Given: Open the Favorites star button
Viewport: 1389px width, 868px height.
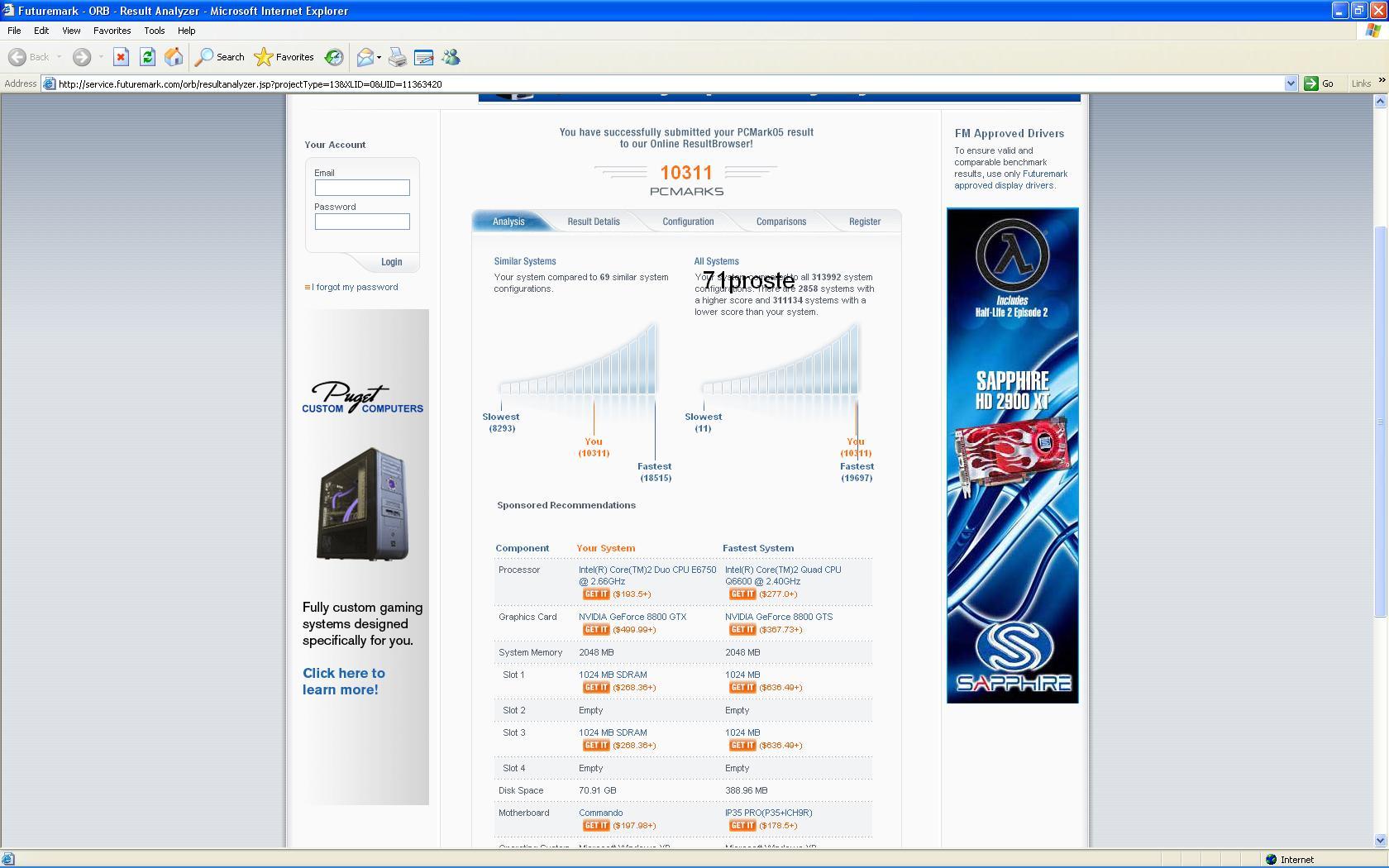Looking at the screenshot, I should pos(284,57).
